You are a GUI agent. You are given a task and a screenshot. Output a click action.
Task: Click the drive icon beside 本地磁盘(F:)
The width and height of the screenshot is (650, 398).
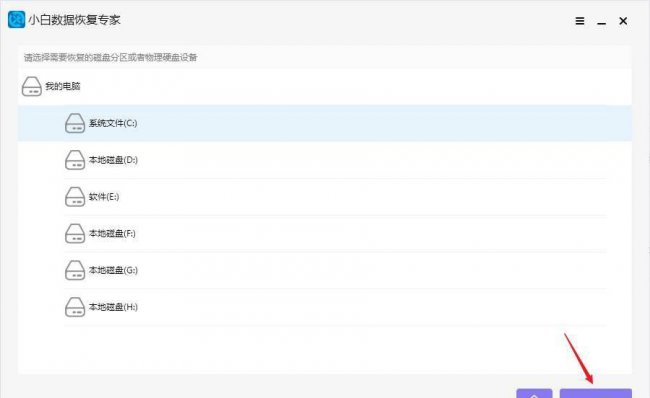tap(75, 233)
